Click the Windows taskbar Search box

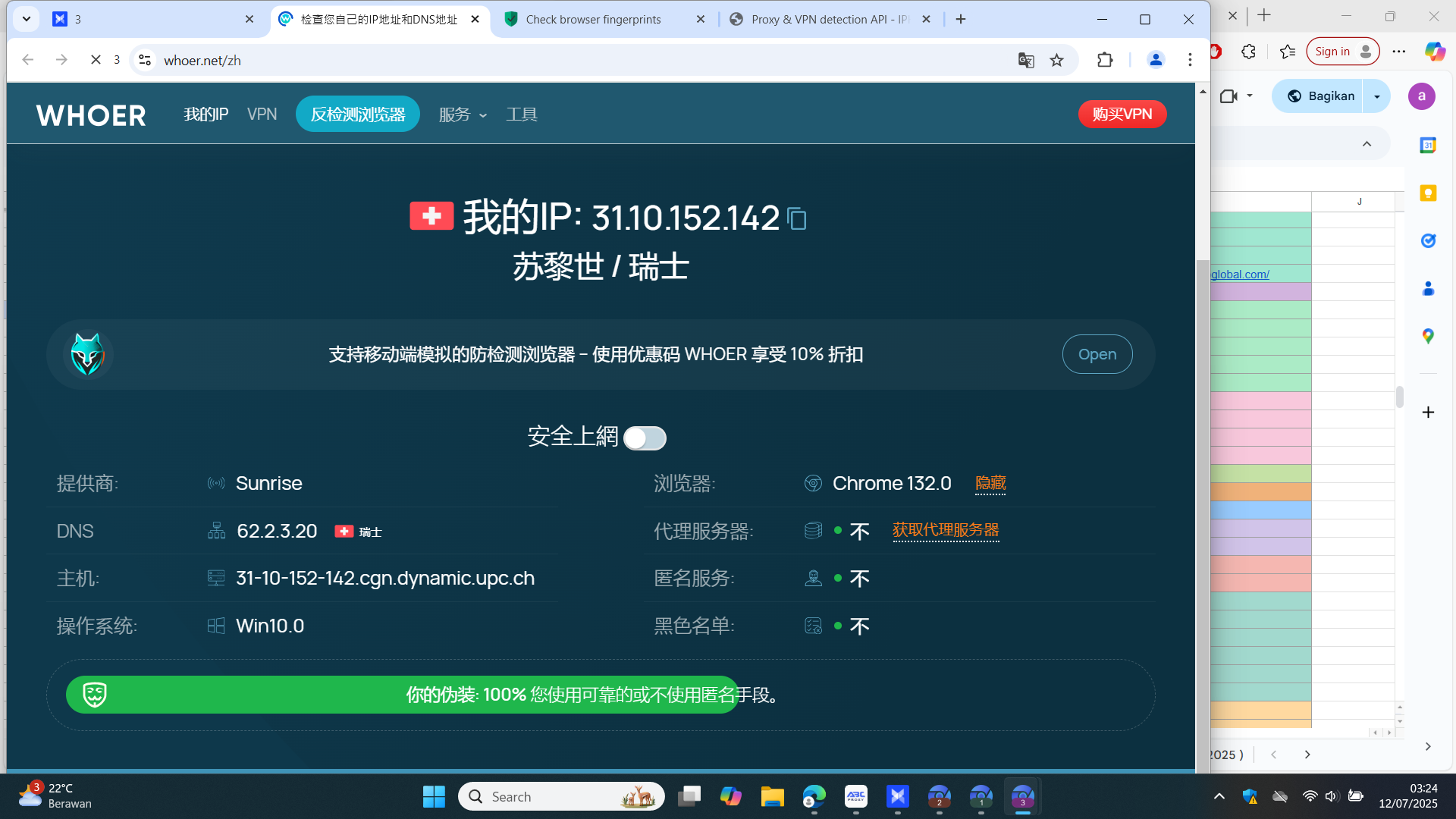561,796
